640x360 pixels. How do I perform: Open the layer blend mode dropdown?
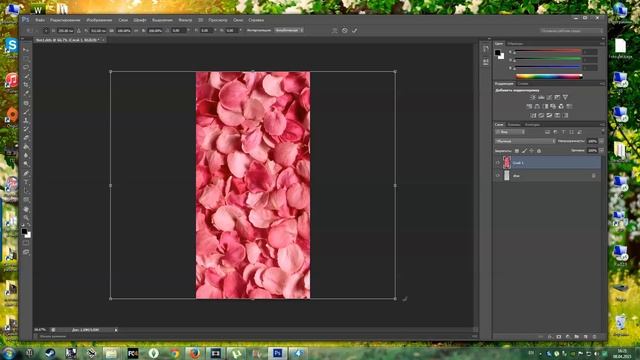tap(525, 141)
